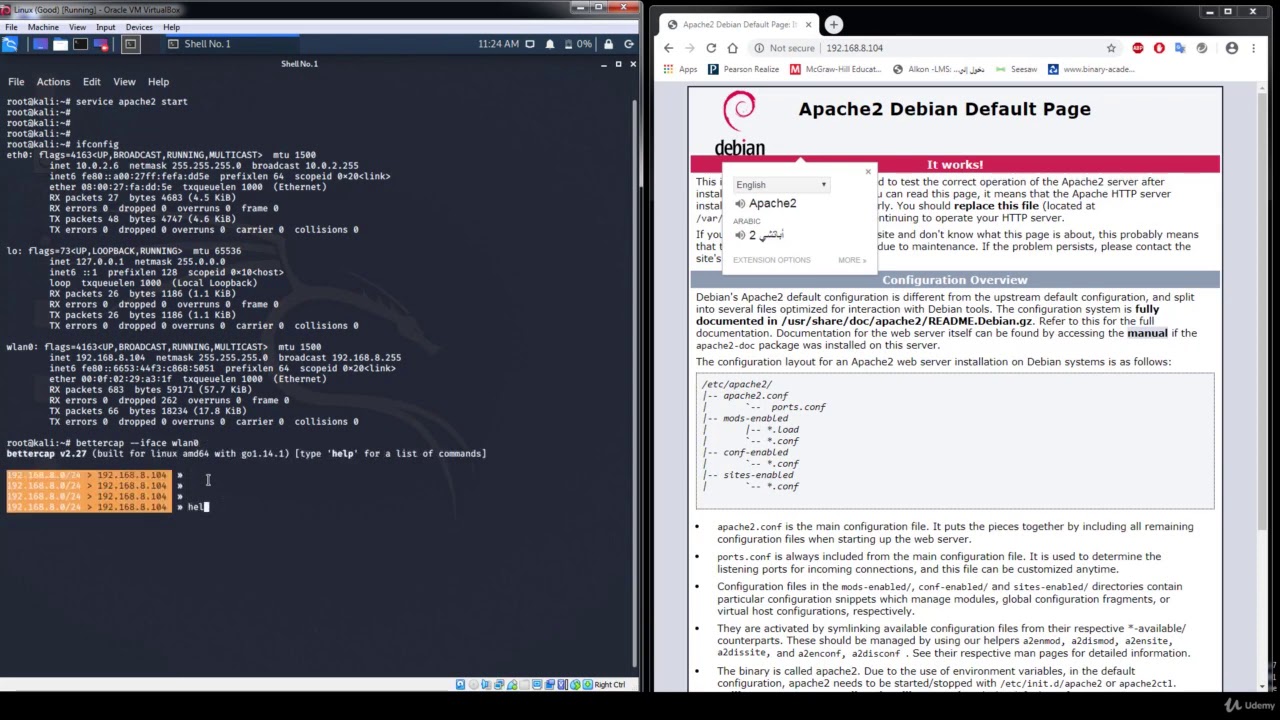
Task: Open the Pearson Realize bookmark
Action: pos(743,70)
